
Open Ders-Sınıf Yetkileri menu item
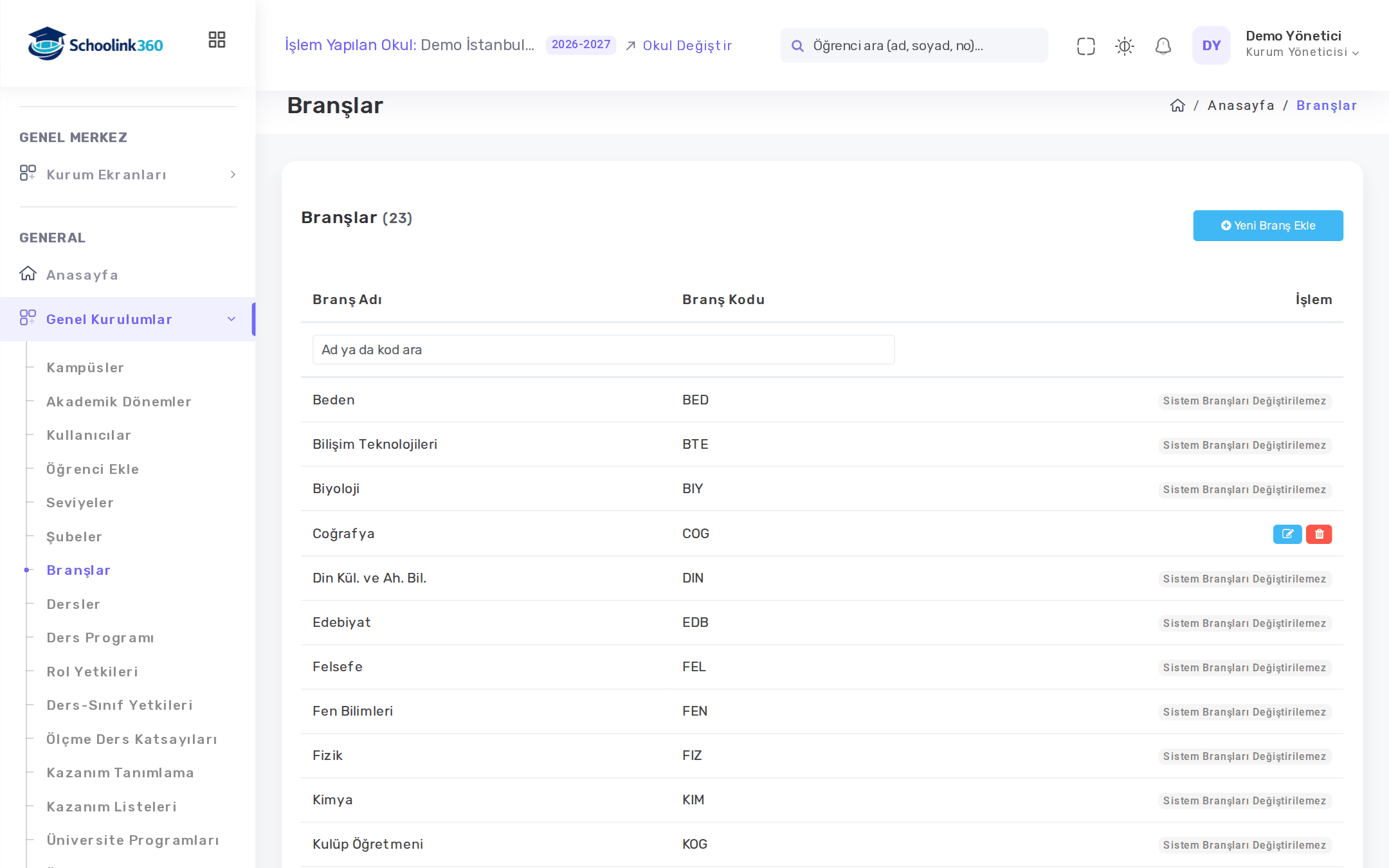click(120, 705)
